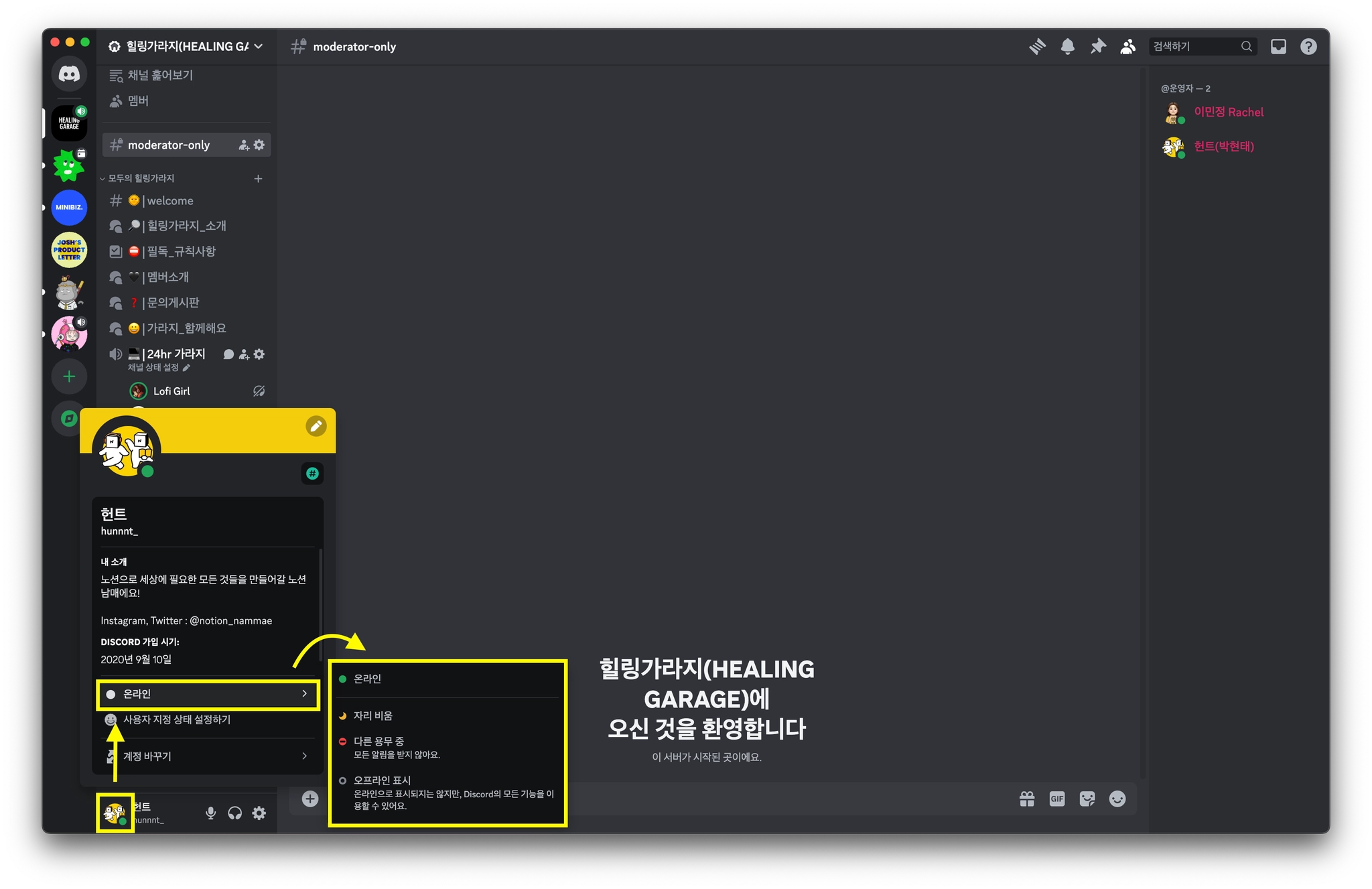1372x889 pixels.
Task: Expand the 계정 바꾸기 submenu
Action: tap(208, 756)
